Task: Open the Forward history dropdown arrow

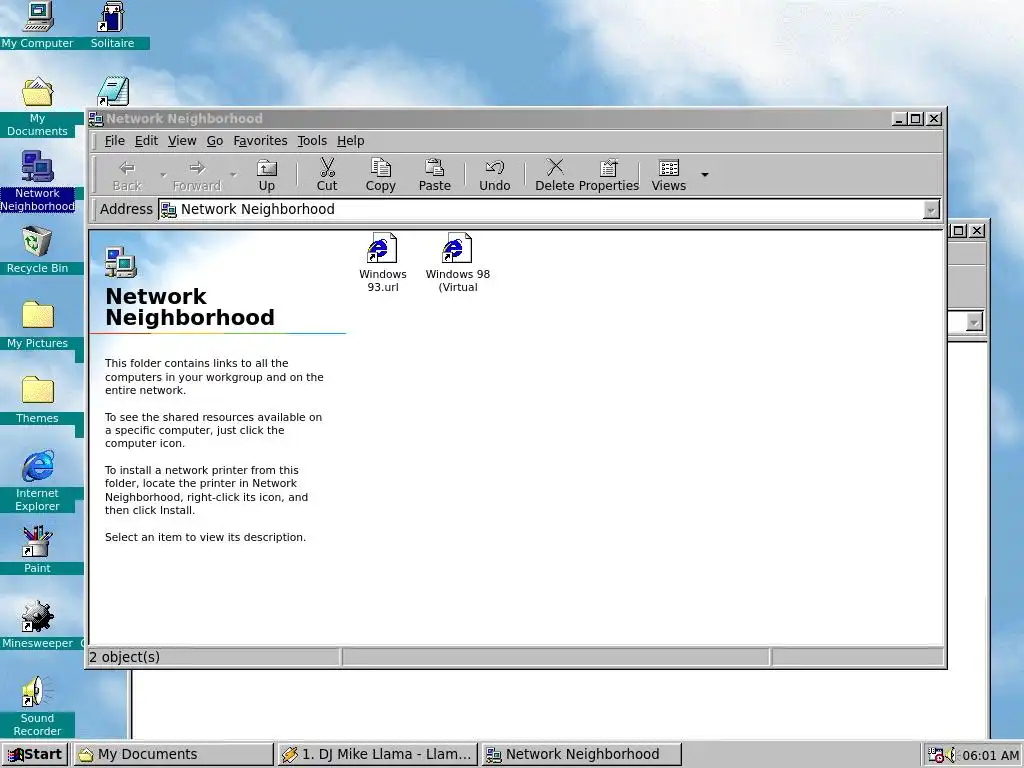Action: (x=233, y=175)
